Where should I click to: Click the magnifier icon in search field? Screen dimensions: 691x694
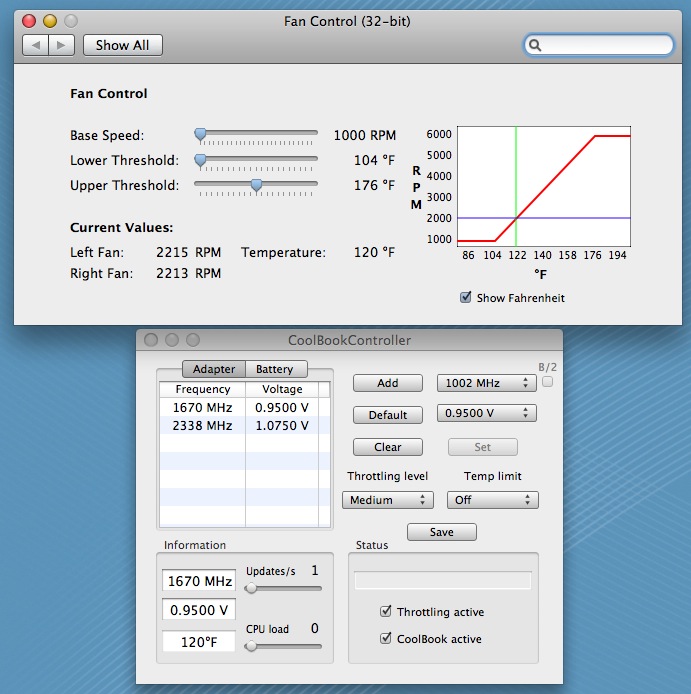click(535, 45)
